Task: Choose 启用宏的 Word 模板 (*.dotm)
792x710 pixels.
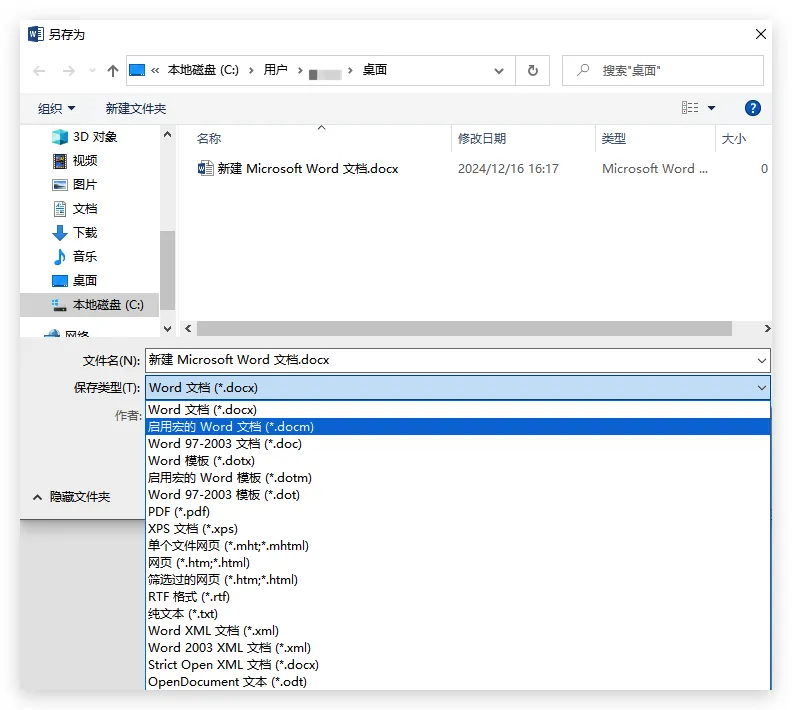Action: click(x=458, y=478)
